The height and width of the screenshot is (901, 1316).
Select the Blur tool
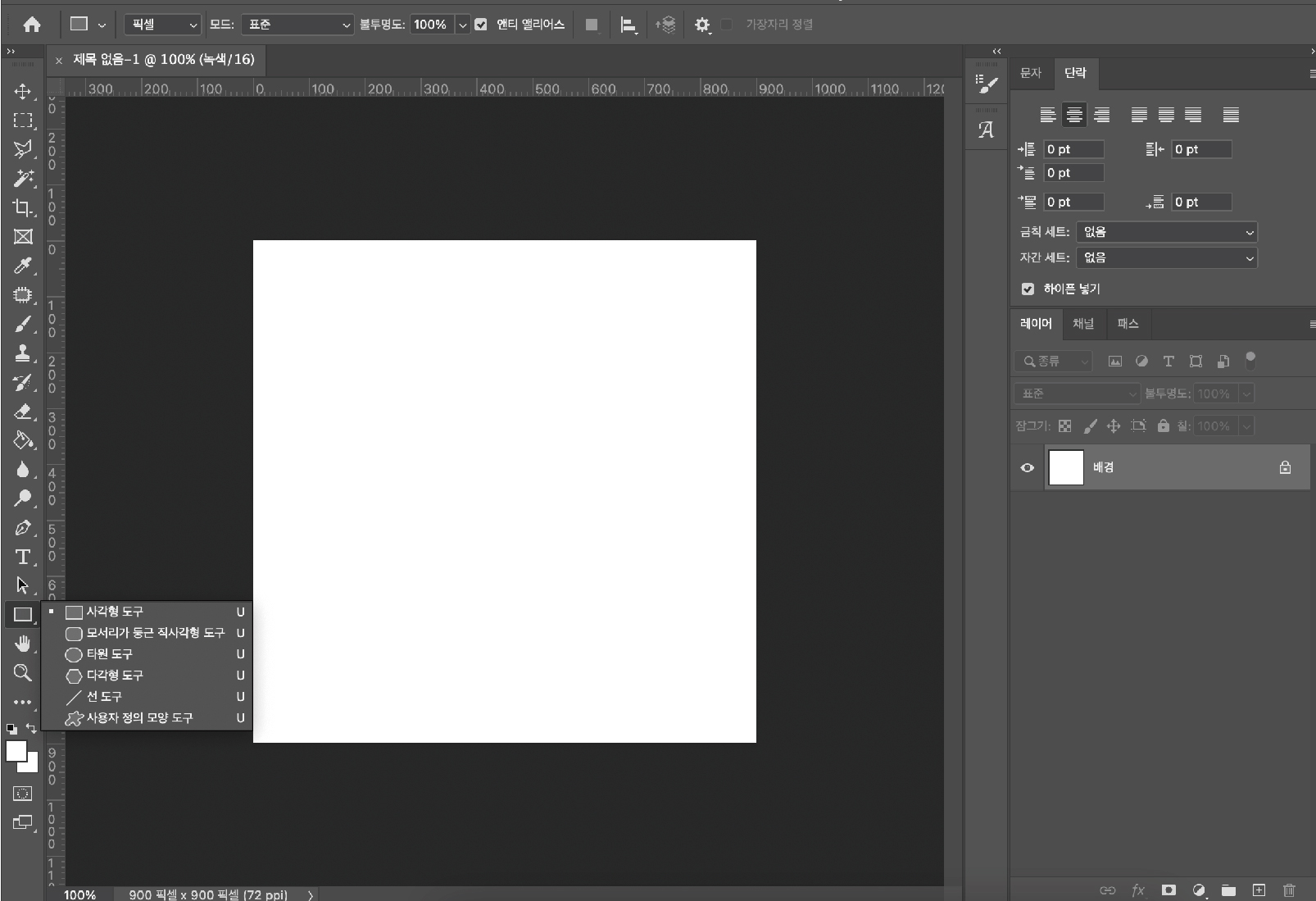[x=23, y=470]
